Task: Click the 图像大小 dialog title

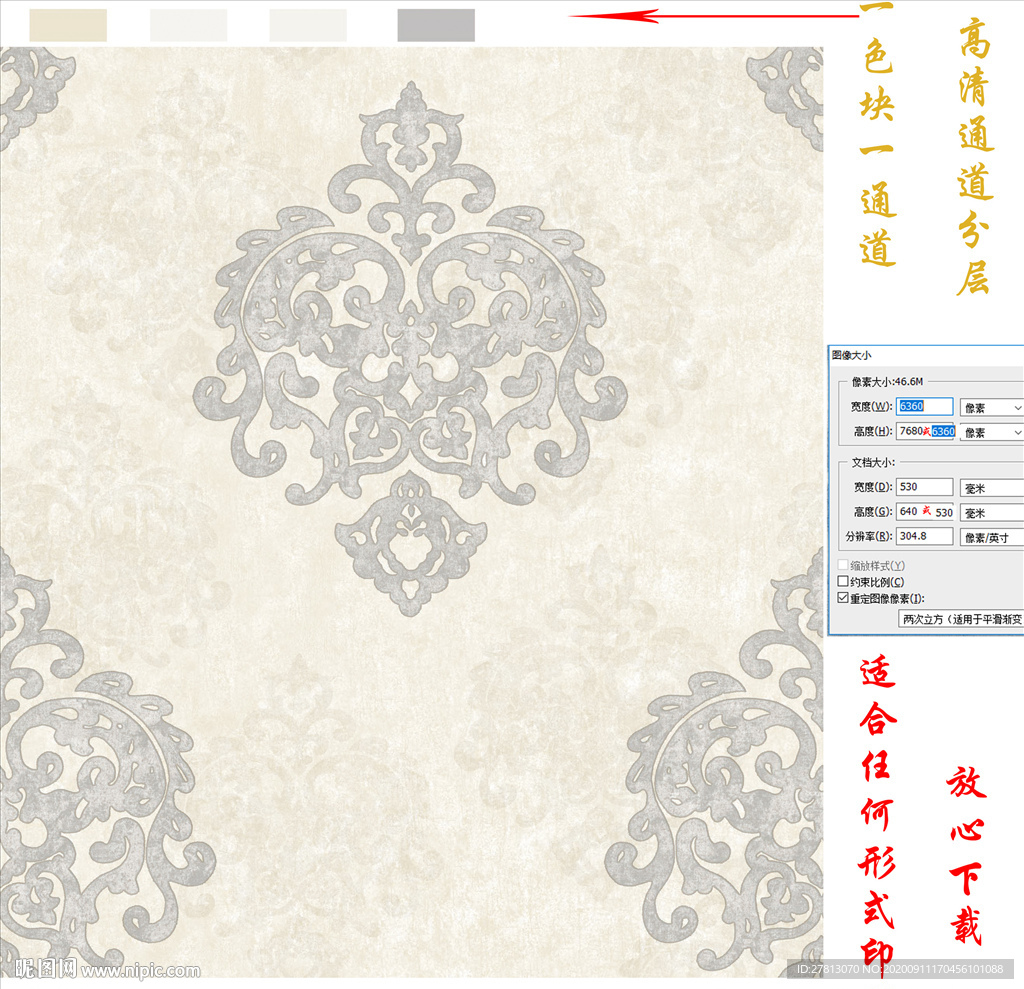Action: [851, 355]
